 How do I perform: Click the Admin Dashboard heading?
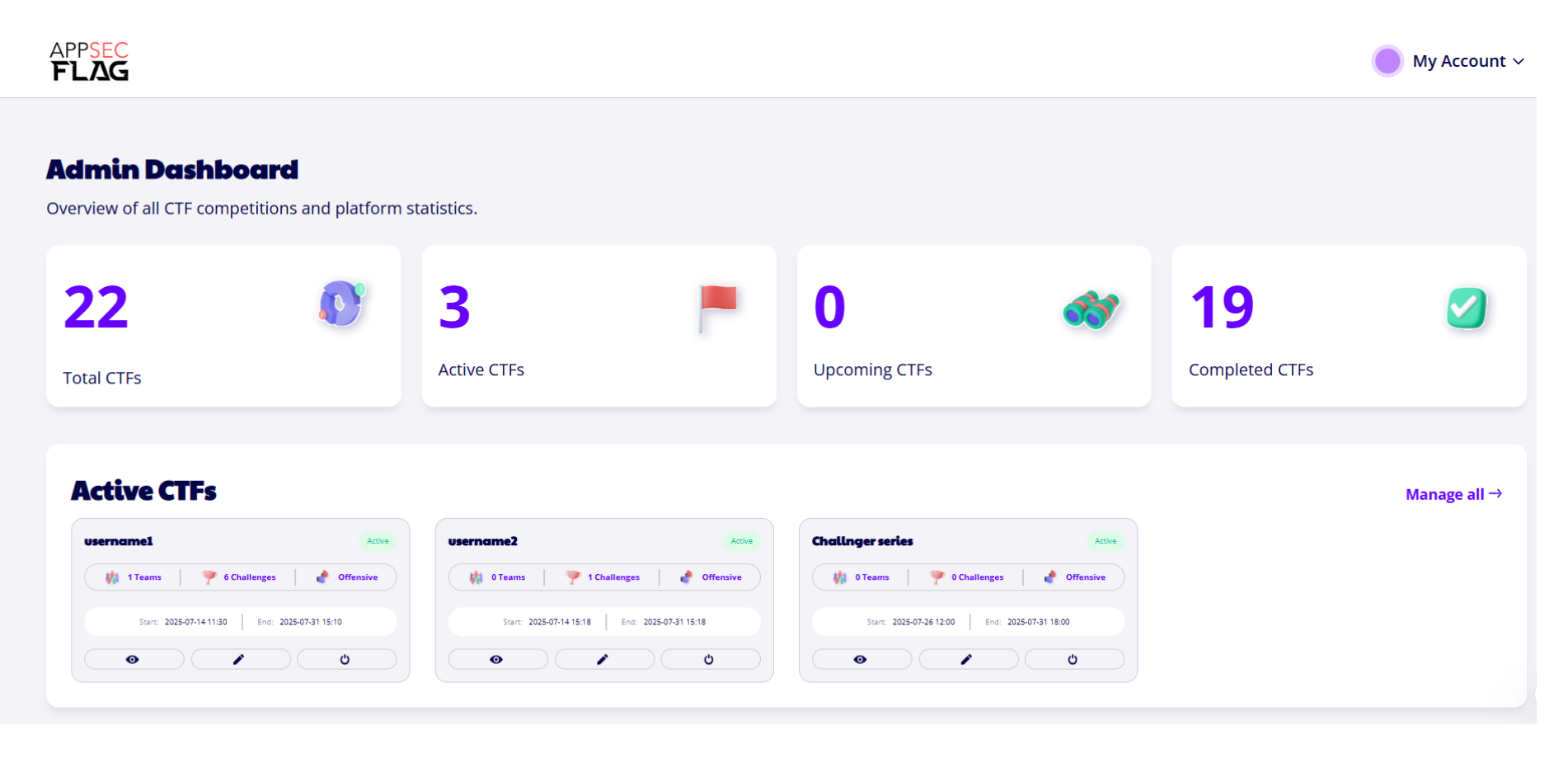(x=171, y=169)
